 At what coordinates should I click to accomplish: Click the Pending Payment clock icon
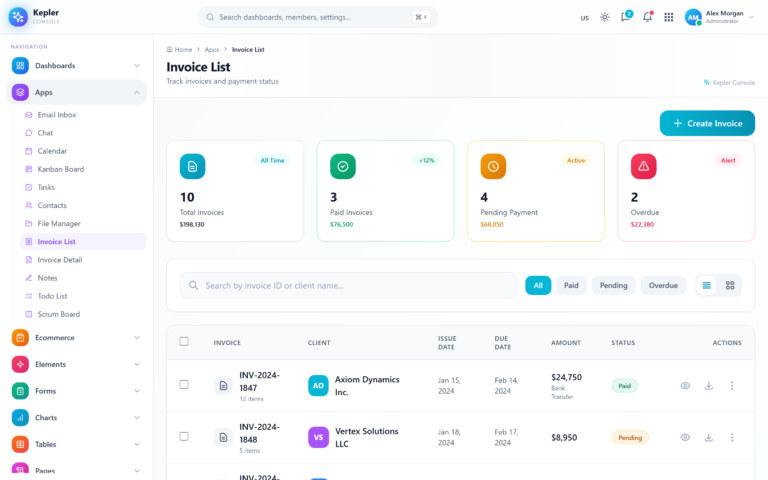493,167
